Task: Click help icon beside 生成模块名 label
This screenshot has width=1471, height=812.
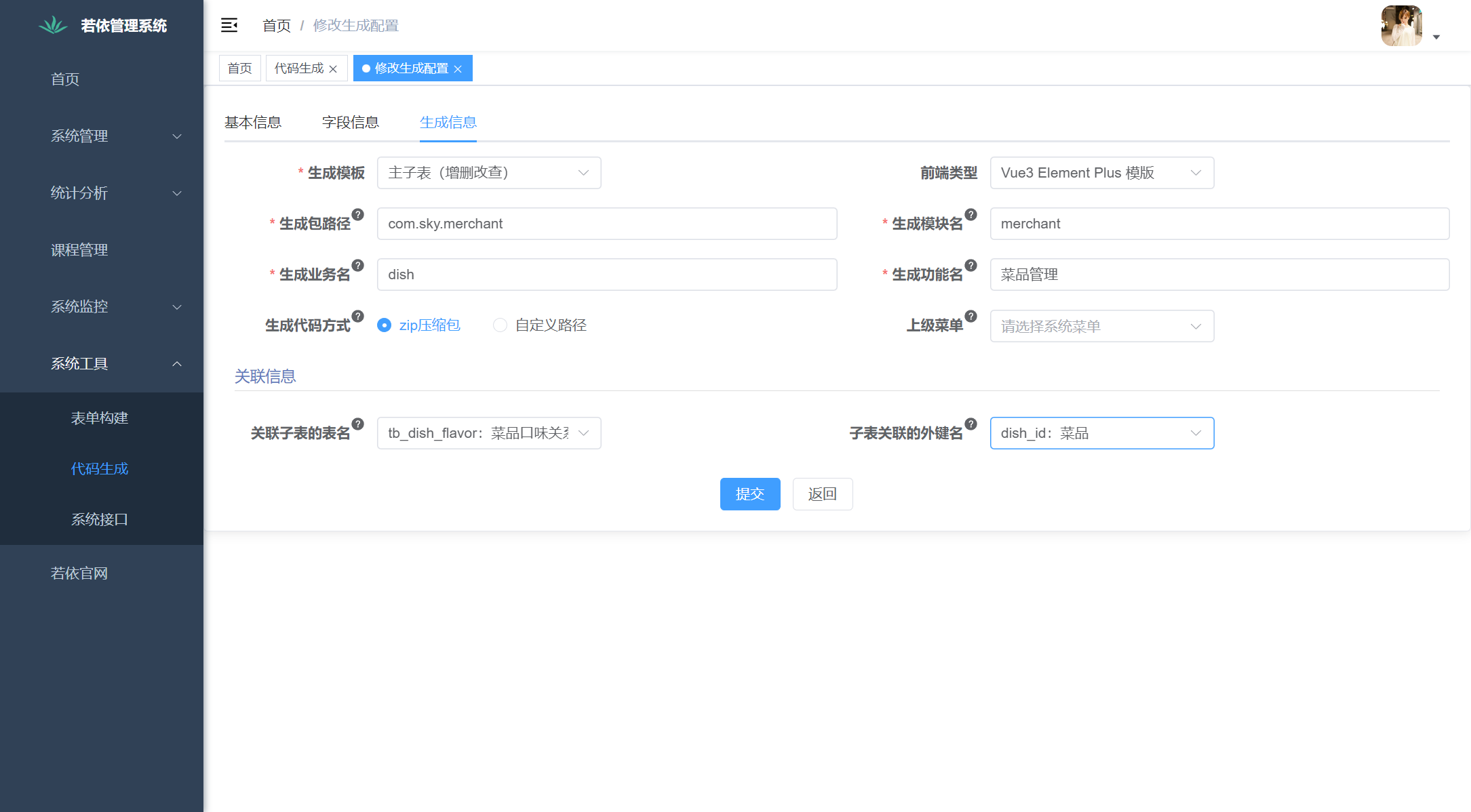Action: point(971,215)
